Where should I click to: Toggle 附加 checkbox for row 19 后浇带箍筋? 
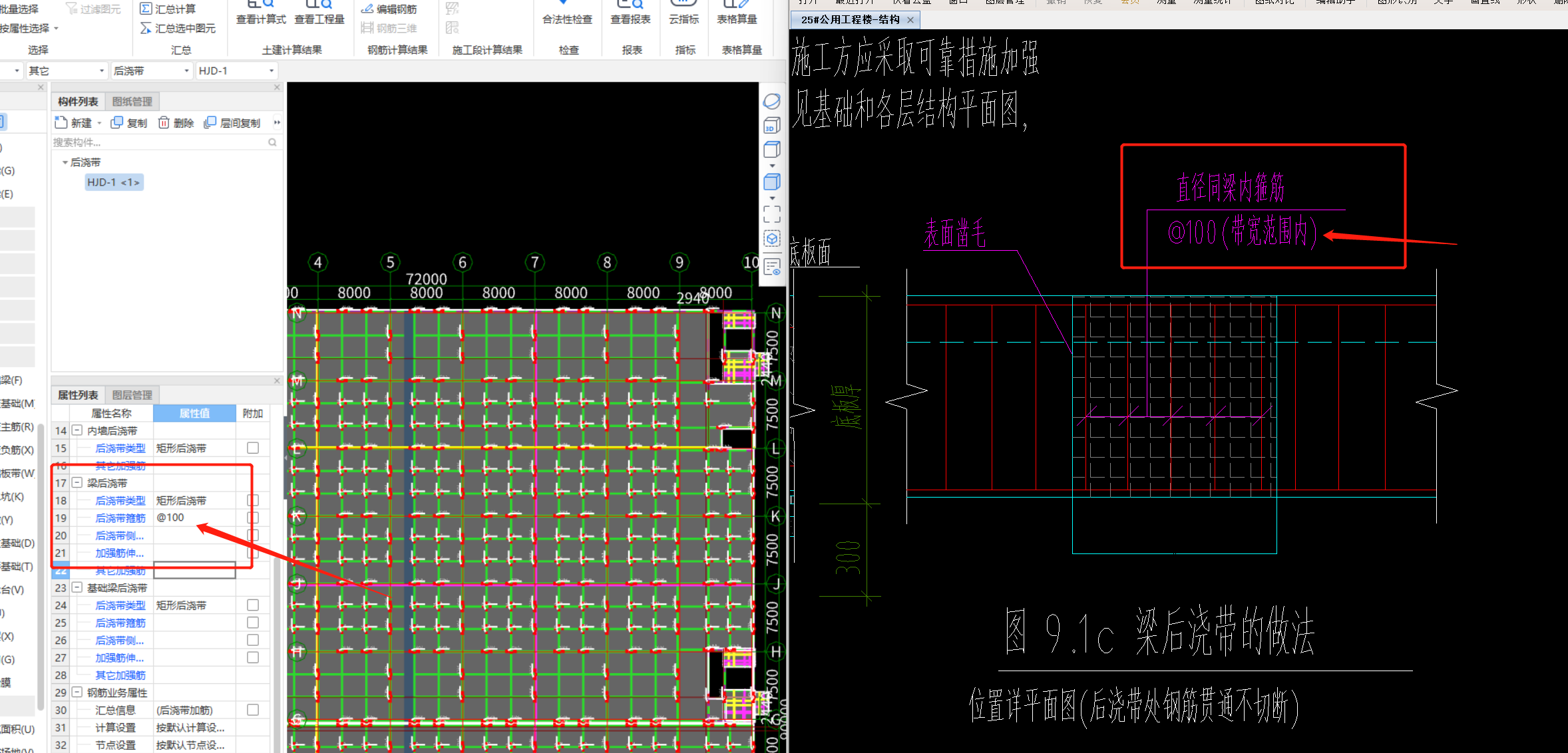click(x=253, y=518)
